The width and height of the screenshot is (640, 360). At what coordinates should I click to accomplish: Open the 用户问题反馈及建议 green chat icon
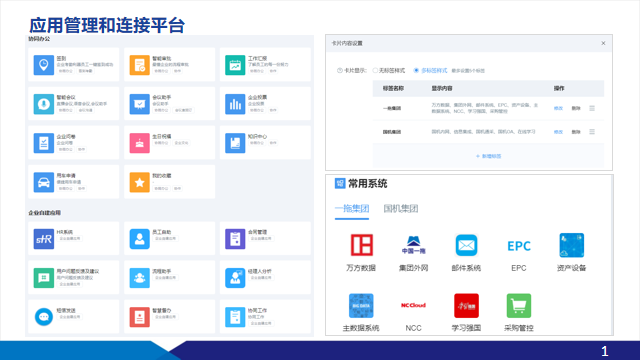tap(44, 278)
